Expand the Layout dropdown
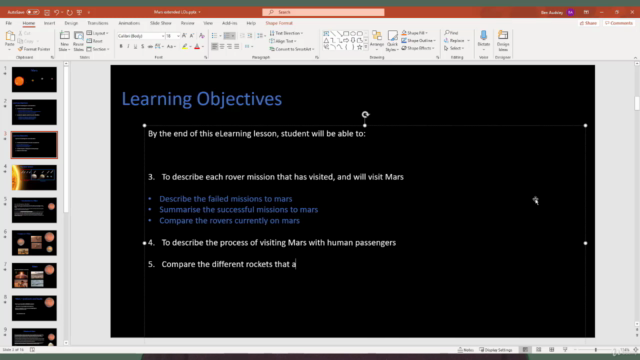Viewport: 640px width, 360px height. pos(98,33)
